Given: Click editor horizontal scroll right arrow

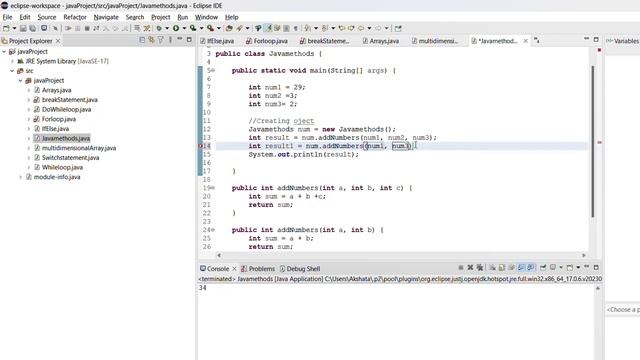Looking at the screenshot, I should click(x=584, y=255).
